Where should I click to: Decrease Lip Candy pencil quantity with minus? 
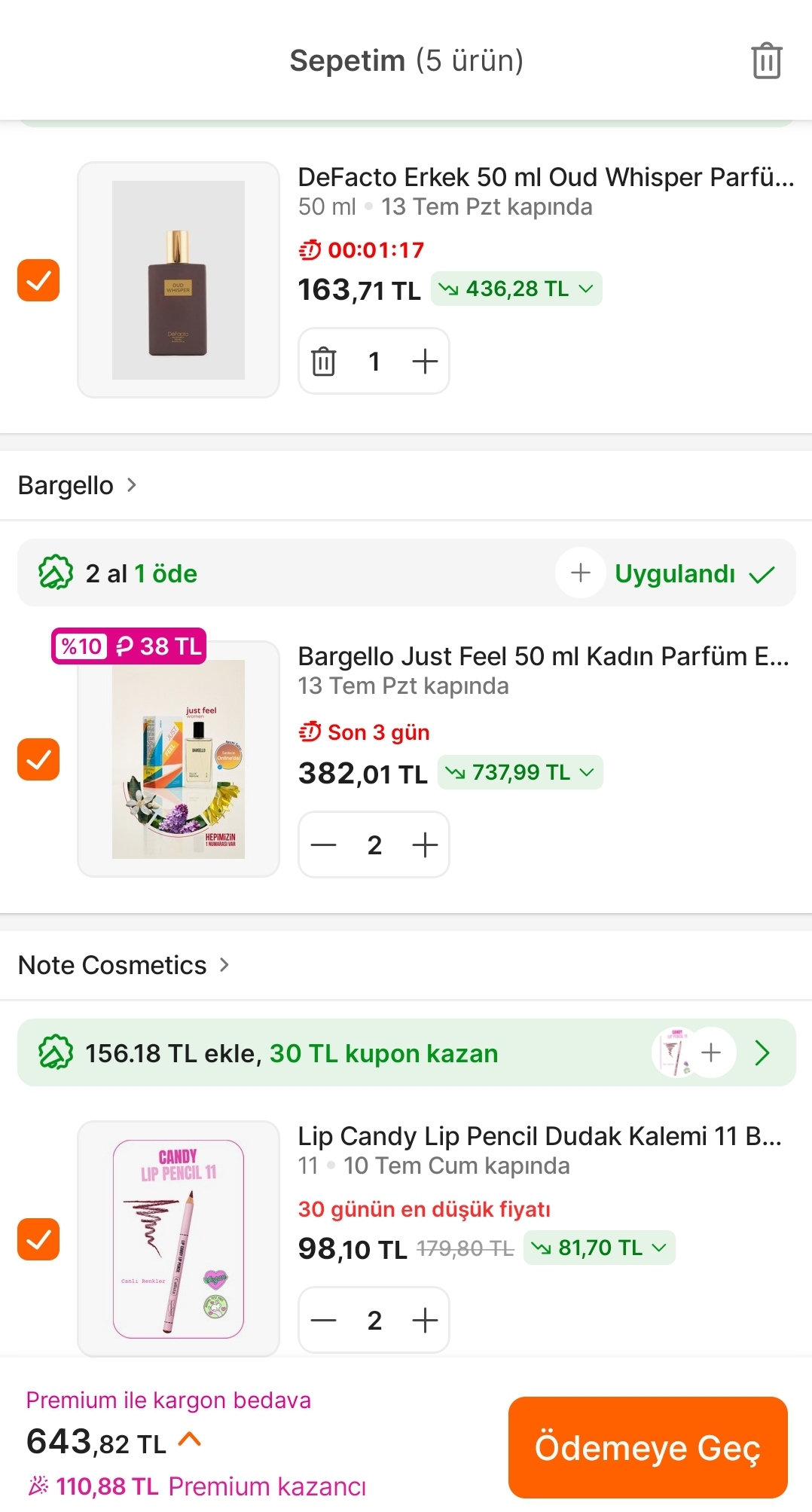point(324,1320)
